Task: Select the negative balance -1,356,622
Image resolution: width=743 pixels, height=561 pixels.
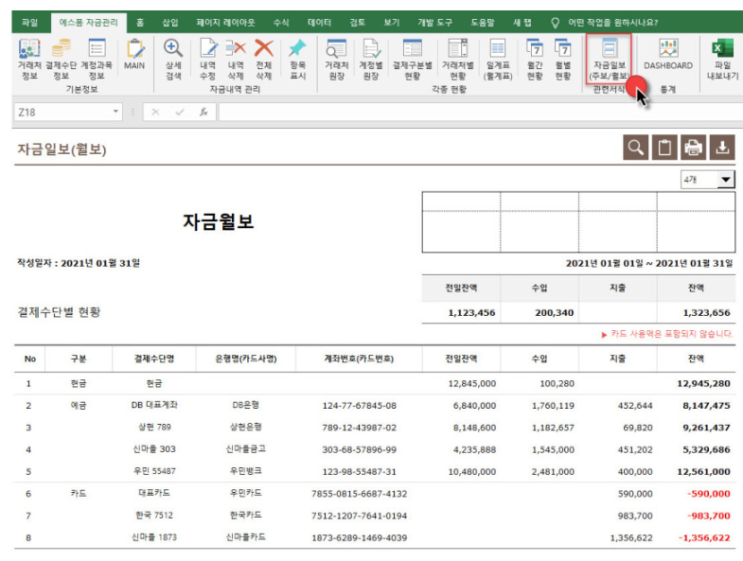Action: pos(704,538)
